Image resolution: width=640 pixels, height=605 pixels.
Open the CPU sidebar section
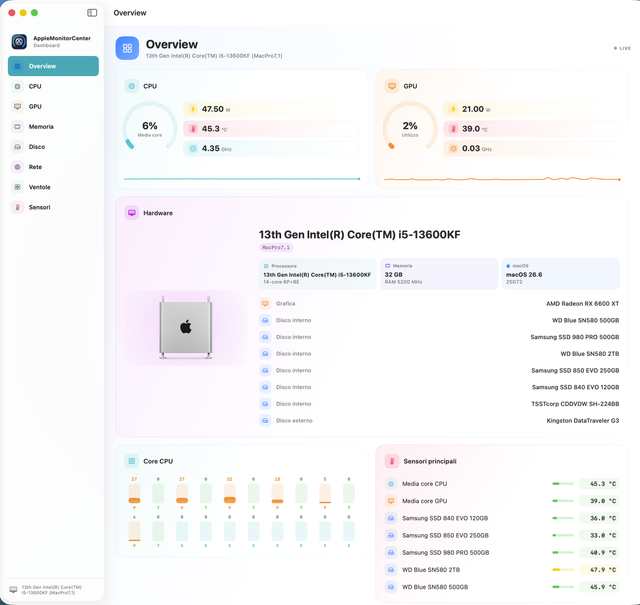(x=53, y=86)
